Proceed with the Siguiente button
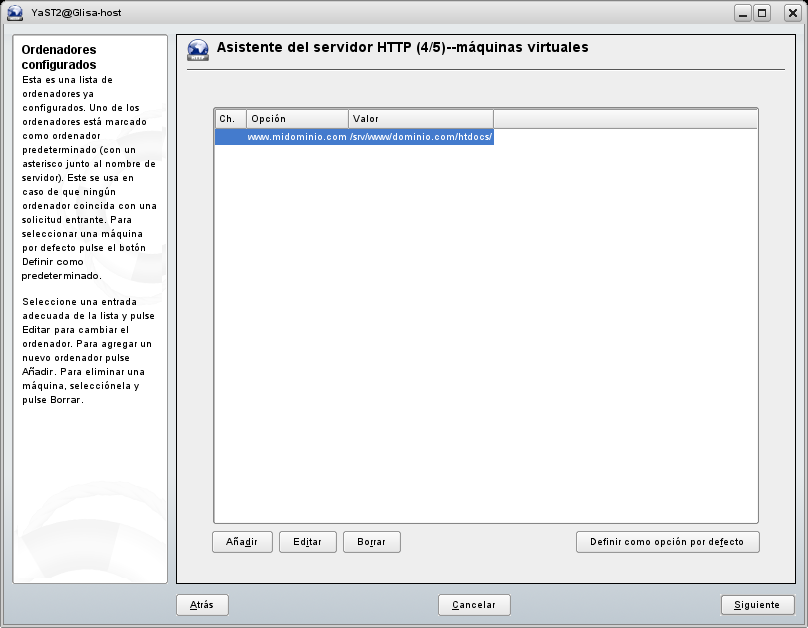 [x=757, y=605]
